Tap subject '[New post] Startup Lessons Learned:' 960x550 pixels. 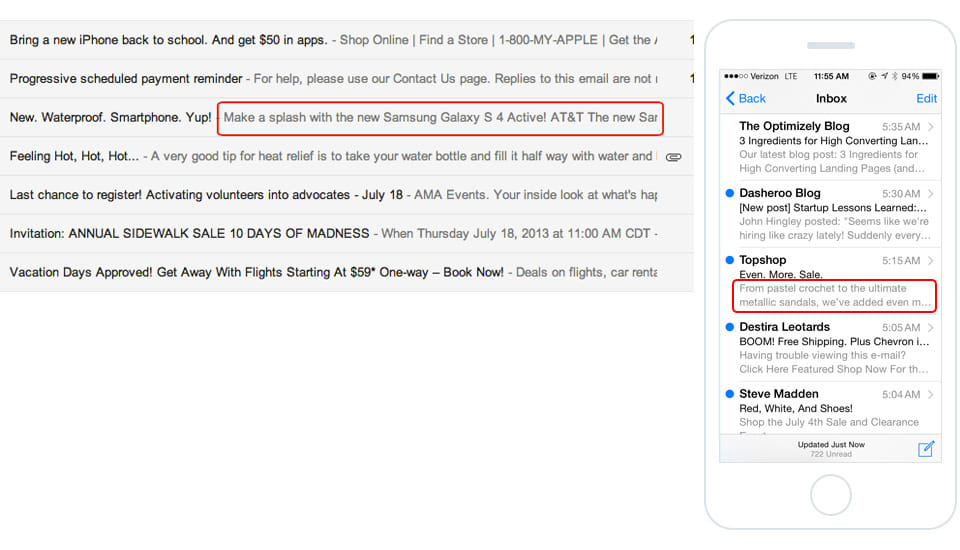pos(833,208)
